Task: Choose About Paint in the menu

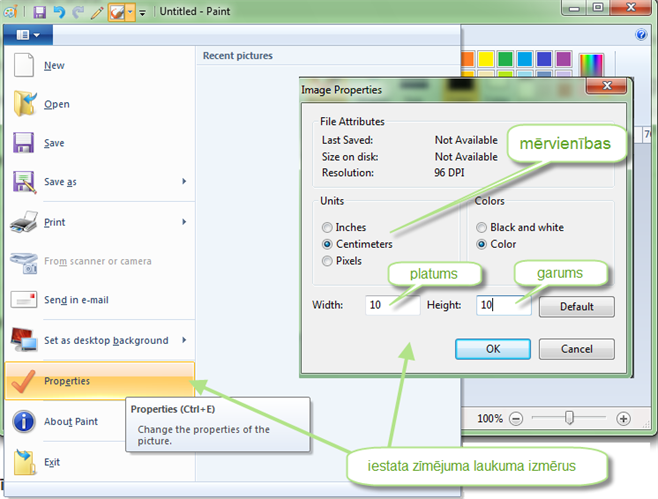Action: point(70,421)
